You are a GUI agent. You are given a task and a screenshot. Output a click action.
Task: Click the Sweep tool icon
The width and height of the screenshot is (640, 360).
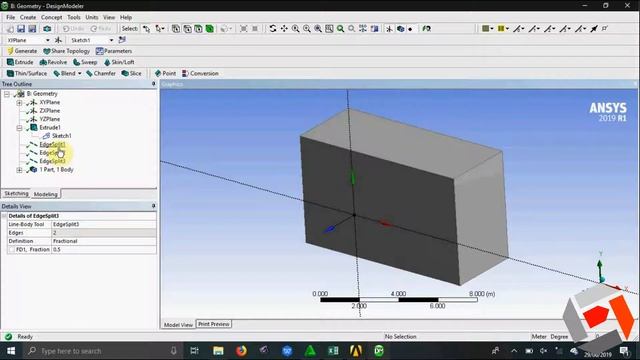click(76, 62)
